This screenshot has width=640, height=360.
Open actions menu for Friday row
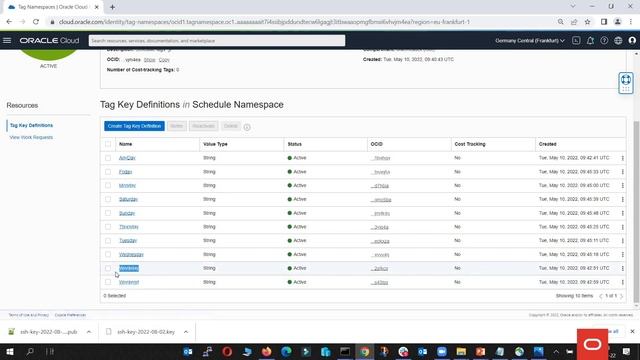tap(622, 172)
